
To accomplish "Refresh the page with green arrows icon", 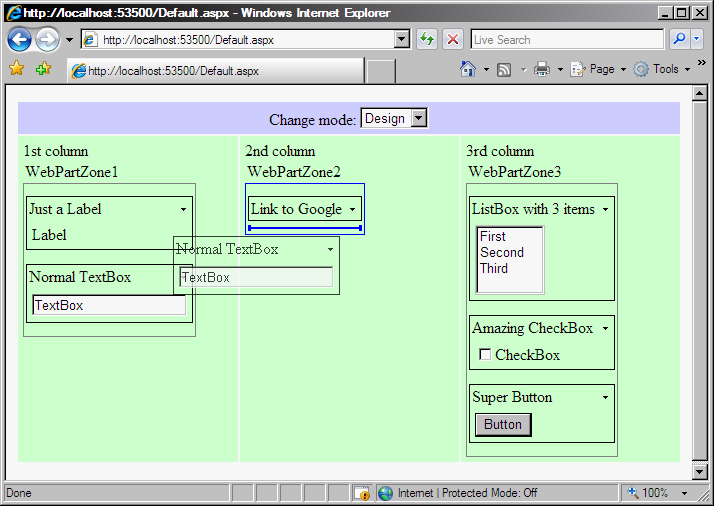I will (x=427, y=40).
